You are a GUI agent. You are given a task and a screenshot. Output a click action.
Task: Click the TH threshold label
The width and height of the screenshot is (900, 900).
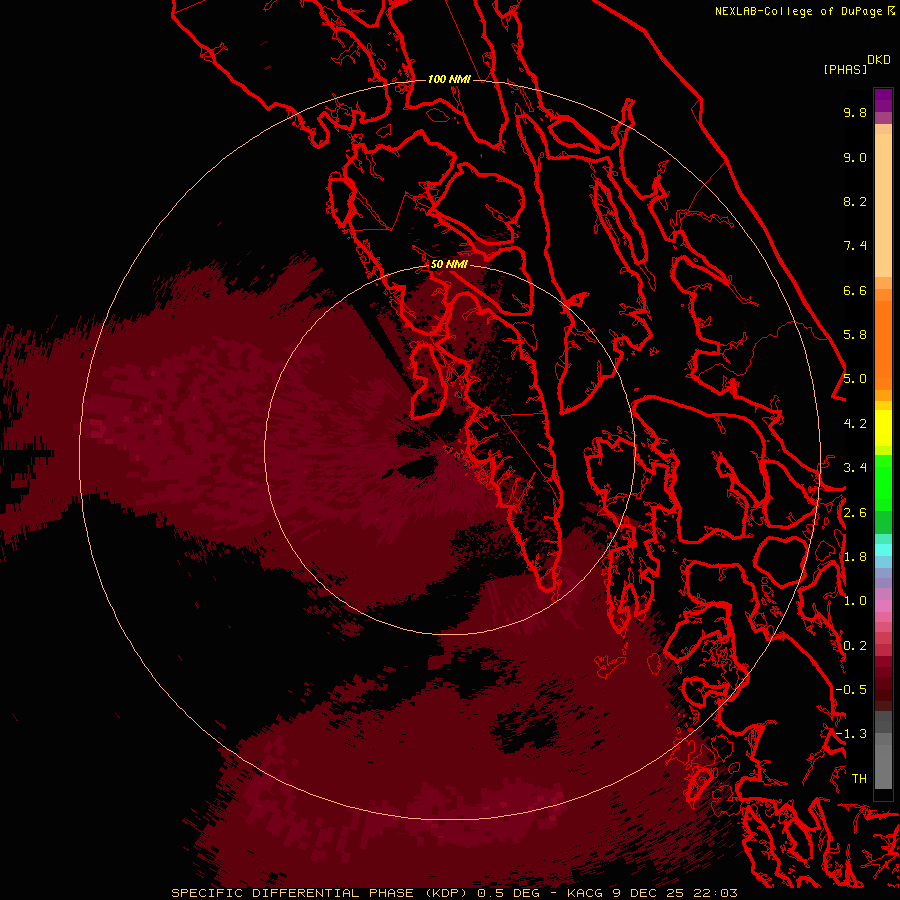(x=859, y=779)
